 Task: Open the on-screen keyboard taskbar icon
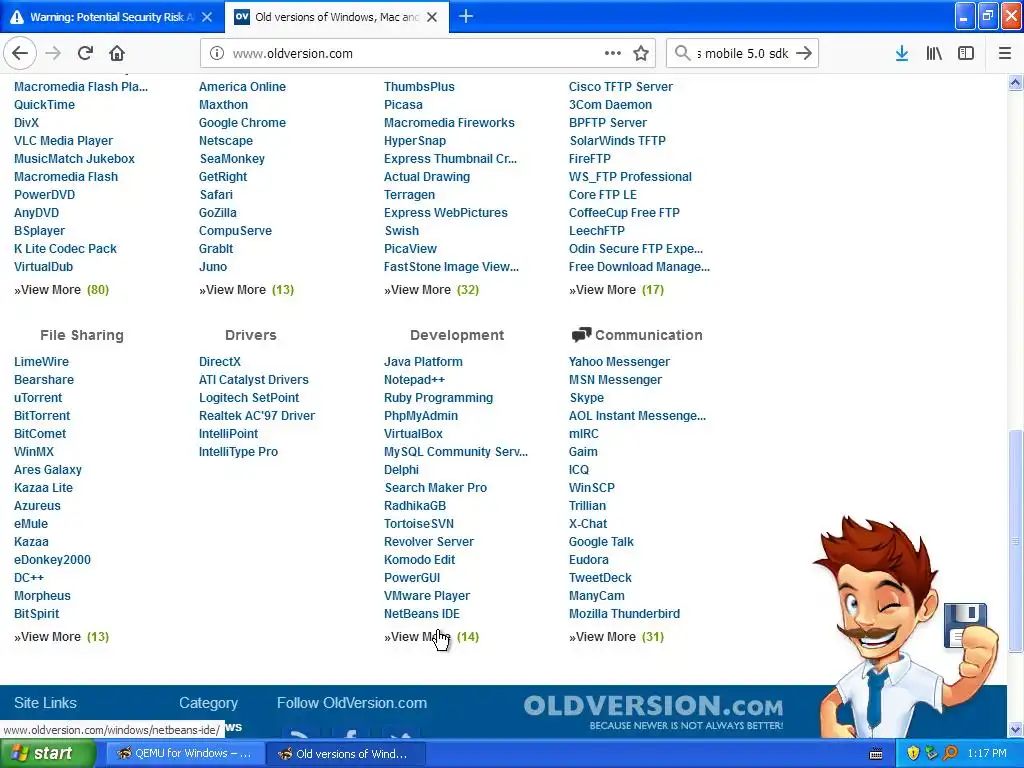point(876,754)
